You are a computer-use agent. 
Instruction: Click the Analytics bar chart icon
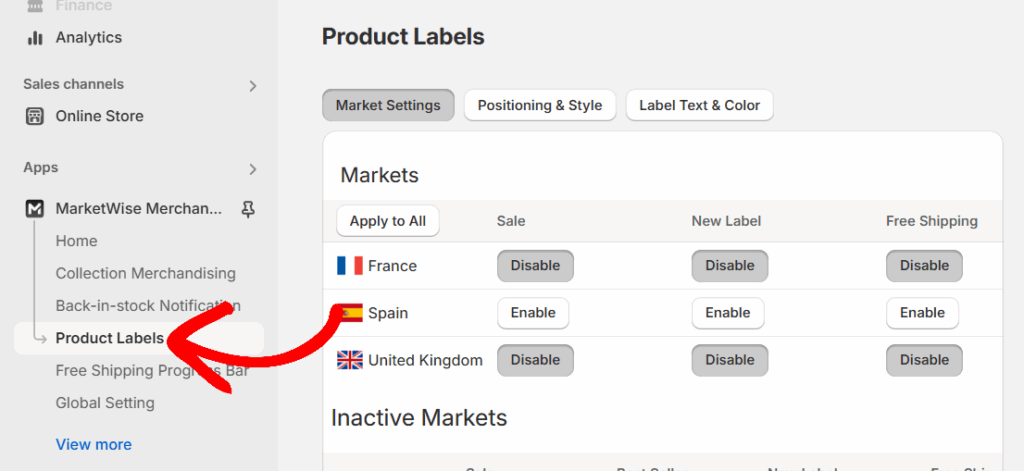coord(35,38)
